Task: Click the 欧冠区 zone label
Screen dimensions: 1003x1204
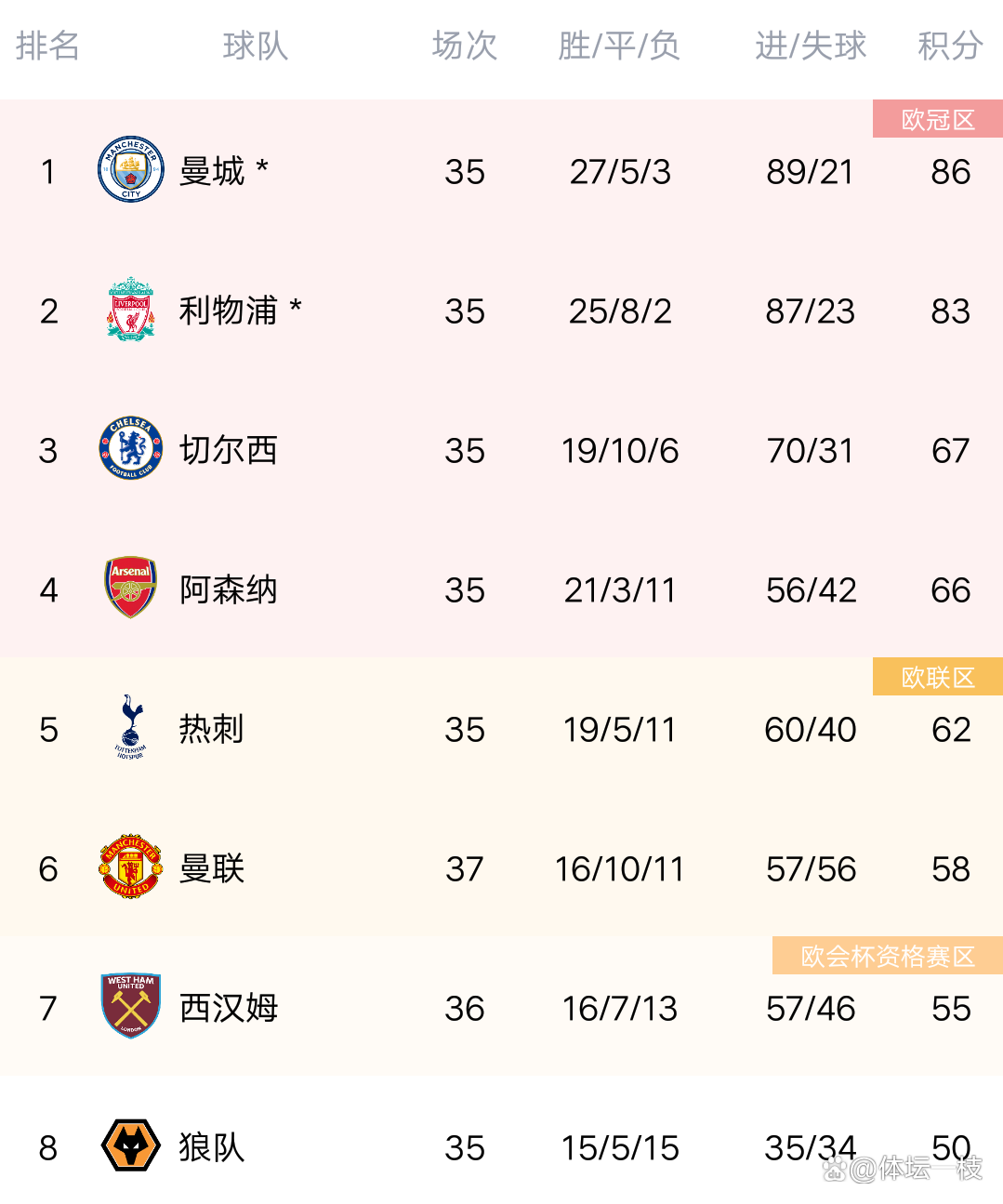Action: coord(938,120)
